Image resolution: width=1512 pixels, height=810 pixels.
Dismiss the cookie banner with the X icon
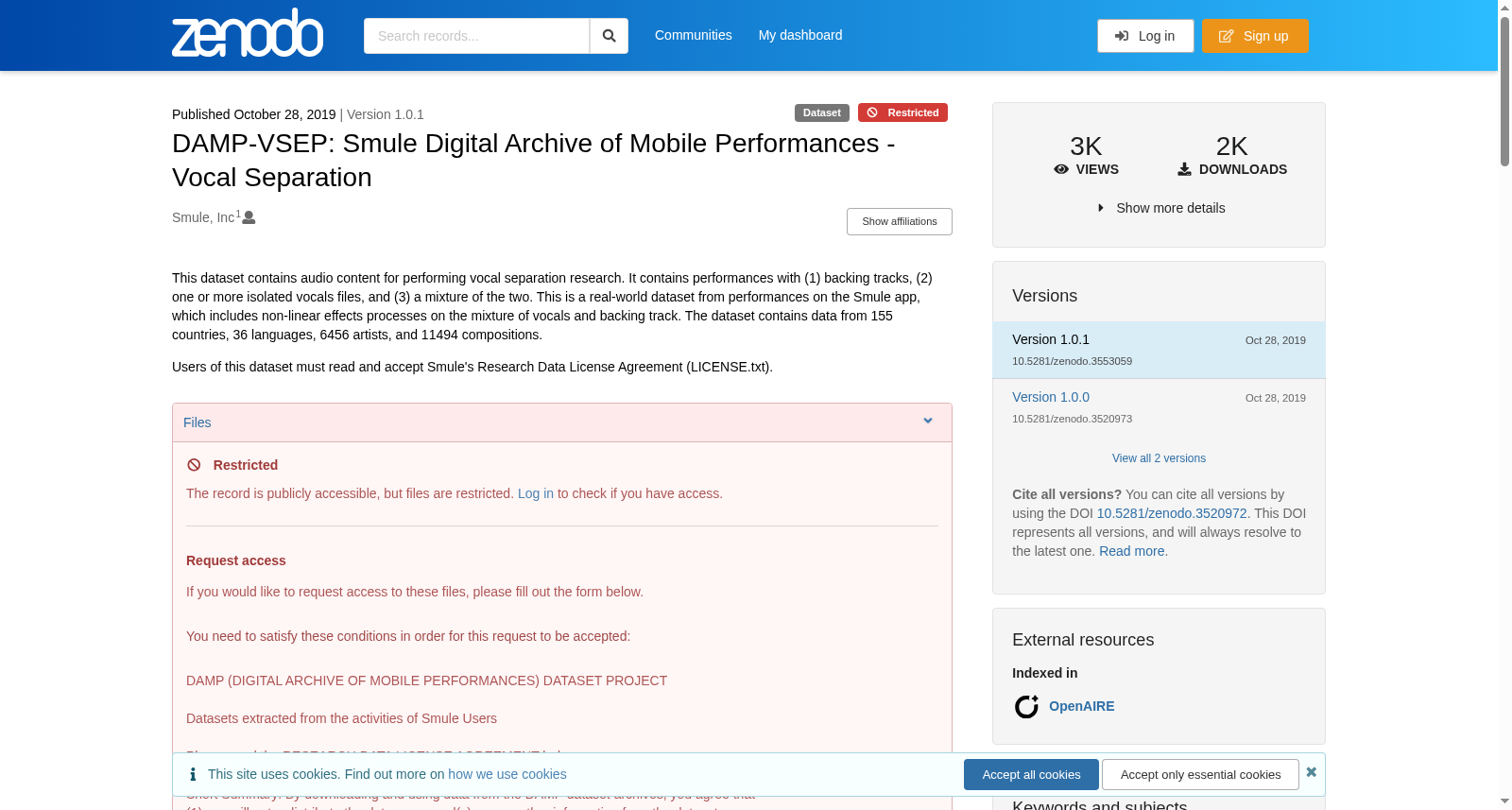pyautogui.click(x=1311, y=772)
